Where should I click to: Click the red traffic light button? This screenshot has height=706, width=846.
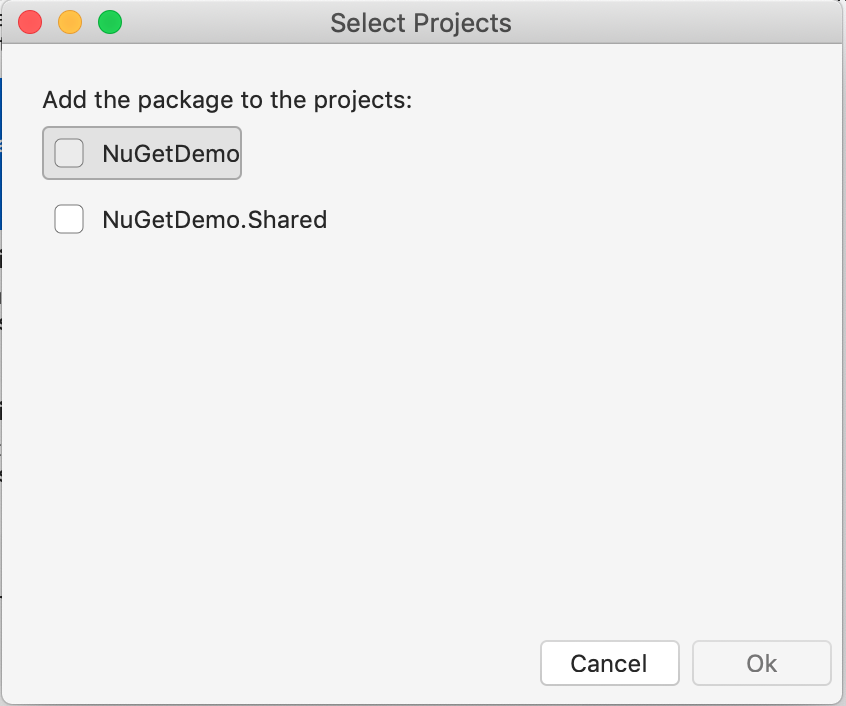click(29, 21)
